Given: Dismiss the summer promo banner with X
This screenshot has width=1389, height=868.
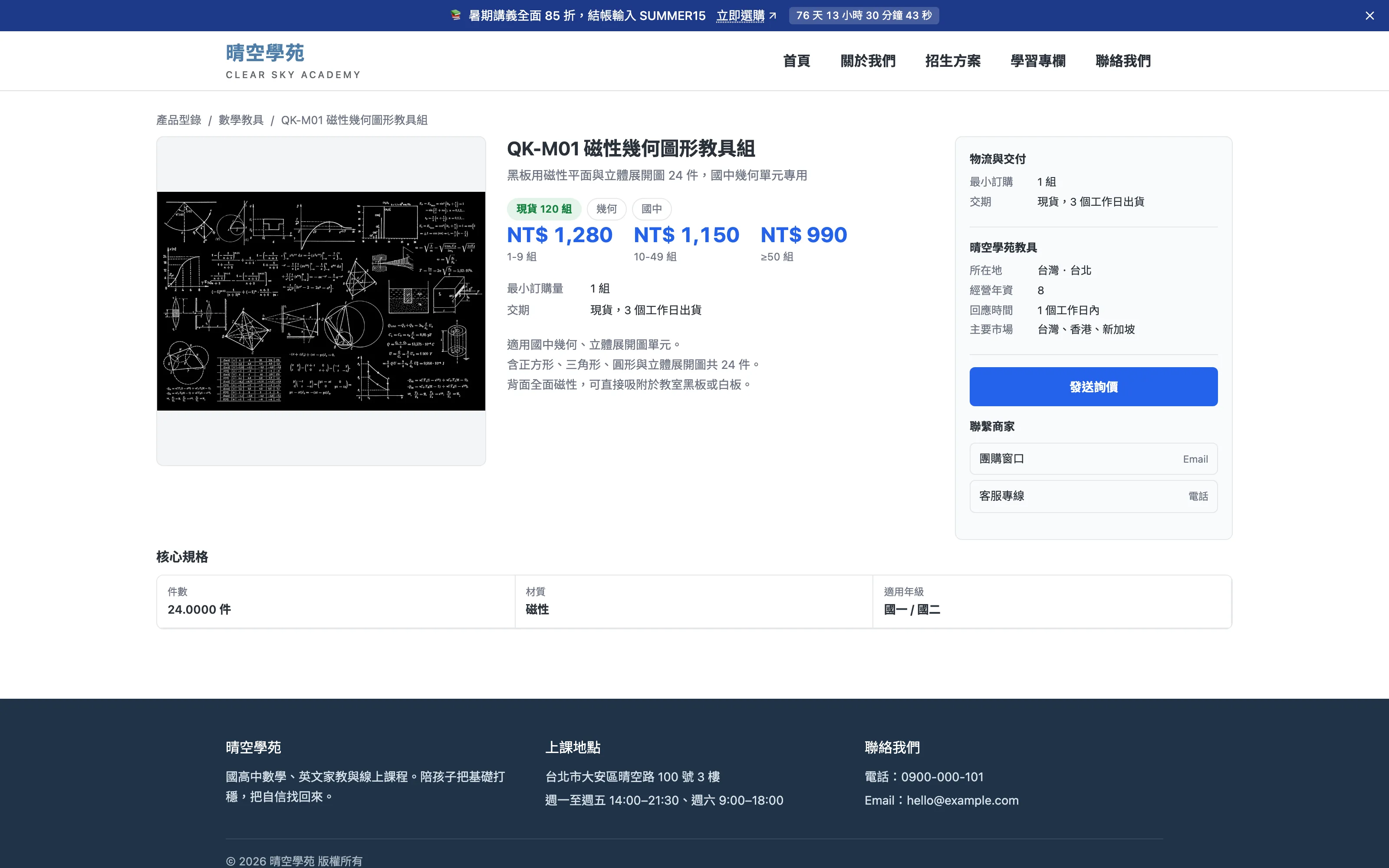Looking at the screenshot, I should click(x=1369, y=16).
